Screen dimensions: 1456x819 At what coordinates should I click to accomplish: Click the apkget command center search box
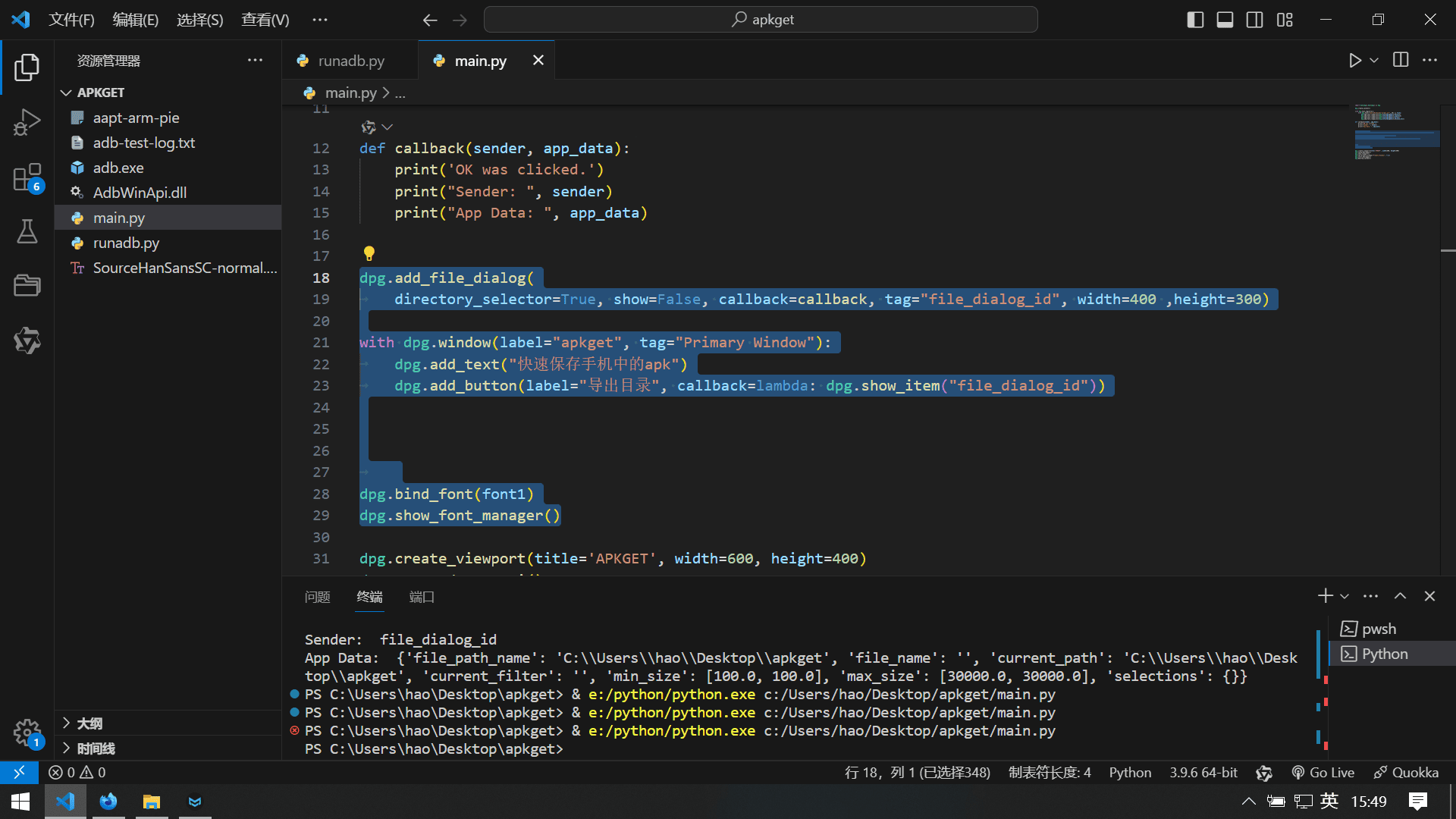click(761, 20)
